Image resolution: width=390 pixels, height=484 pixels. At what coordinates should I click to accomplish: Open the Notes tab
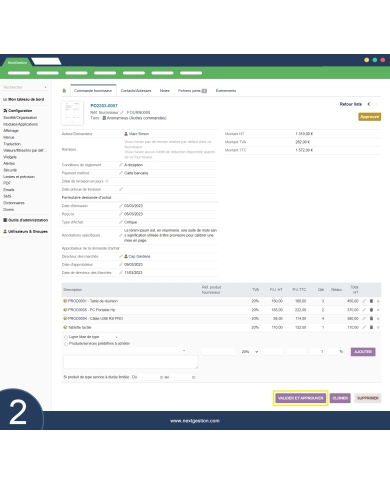point(164,91)
